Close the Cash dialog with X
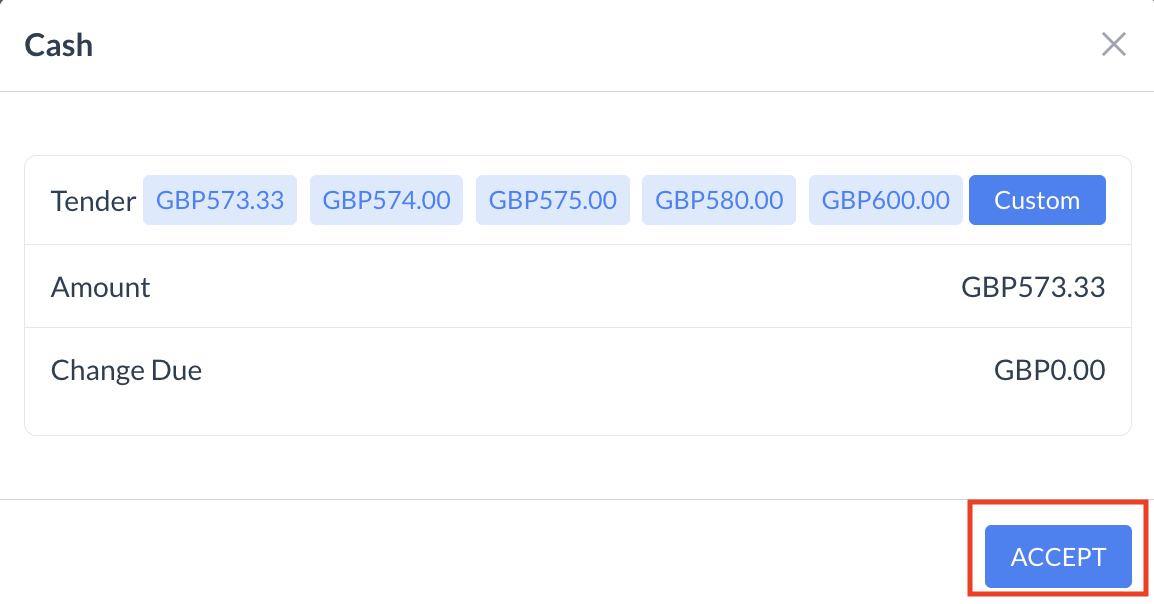This screenshot has width=1154, height=604. pos(1113,44)
